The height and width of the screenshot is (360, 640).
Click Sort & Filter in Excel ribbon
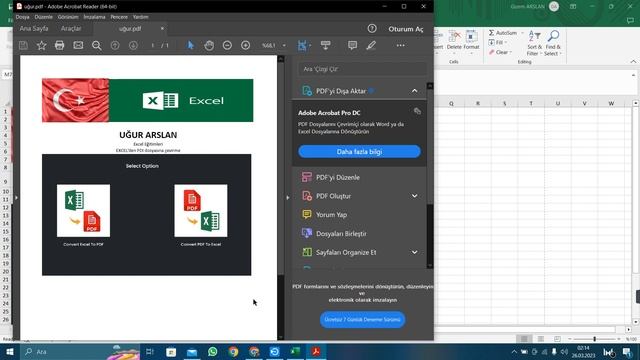[534, 43]
